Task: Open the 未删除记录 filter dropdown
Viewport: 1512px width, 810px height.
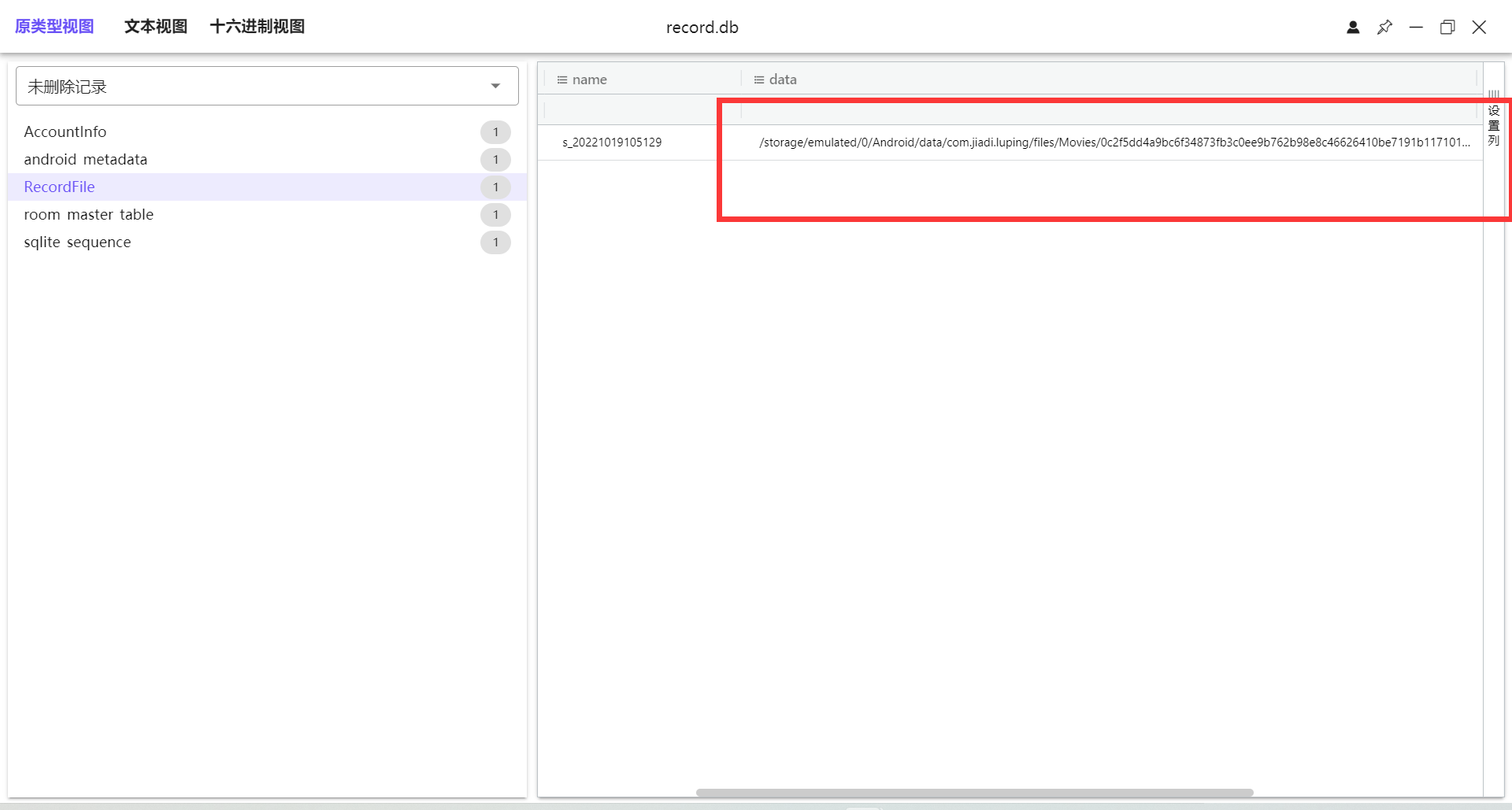Action: point(267,86)
